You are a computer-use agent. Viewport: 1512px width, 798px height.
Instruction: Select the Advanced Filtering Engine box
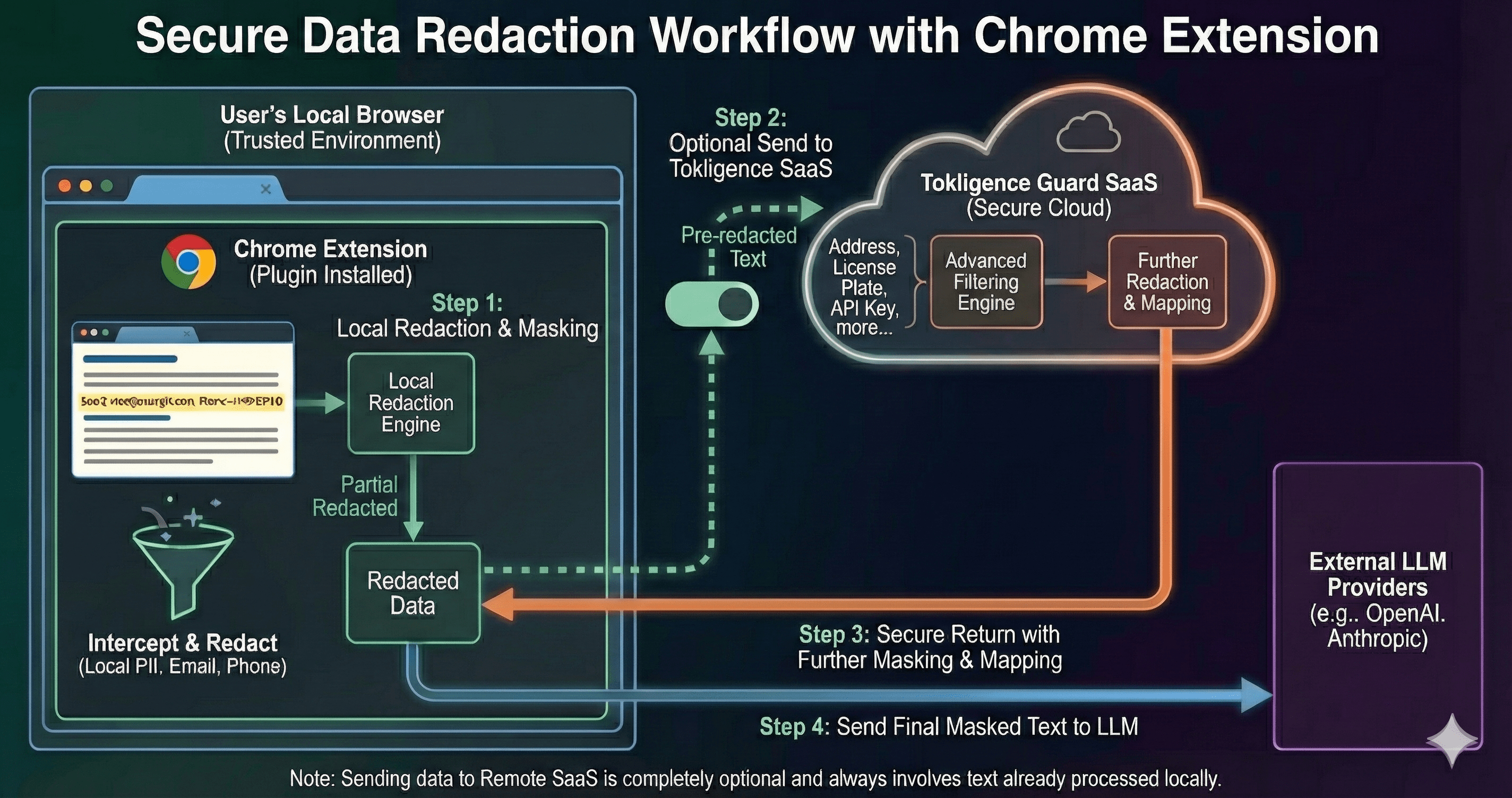click(x=985, y=282)
